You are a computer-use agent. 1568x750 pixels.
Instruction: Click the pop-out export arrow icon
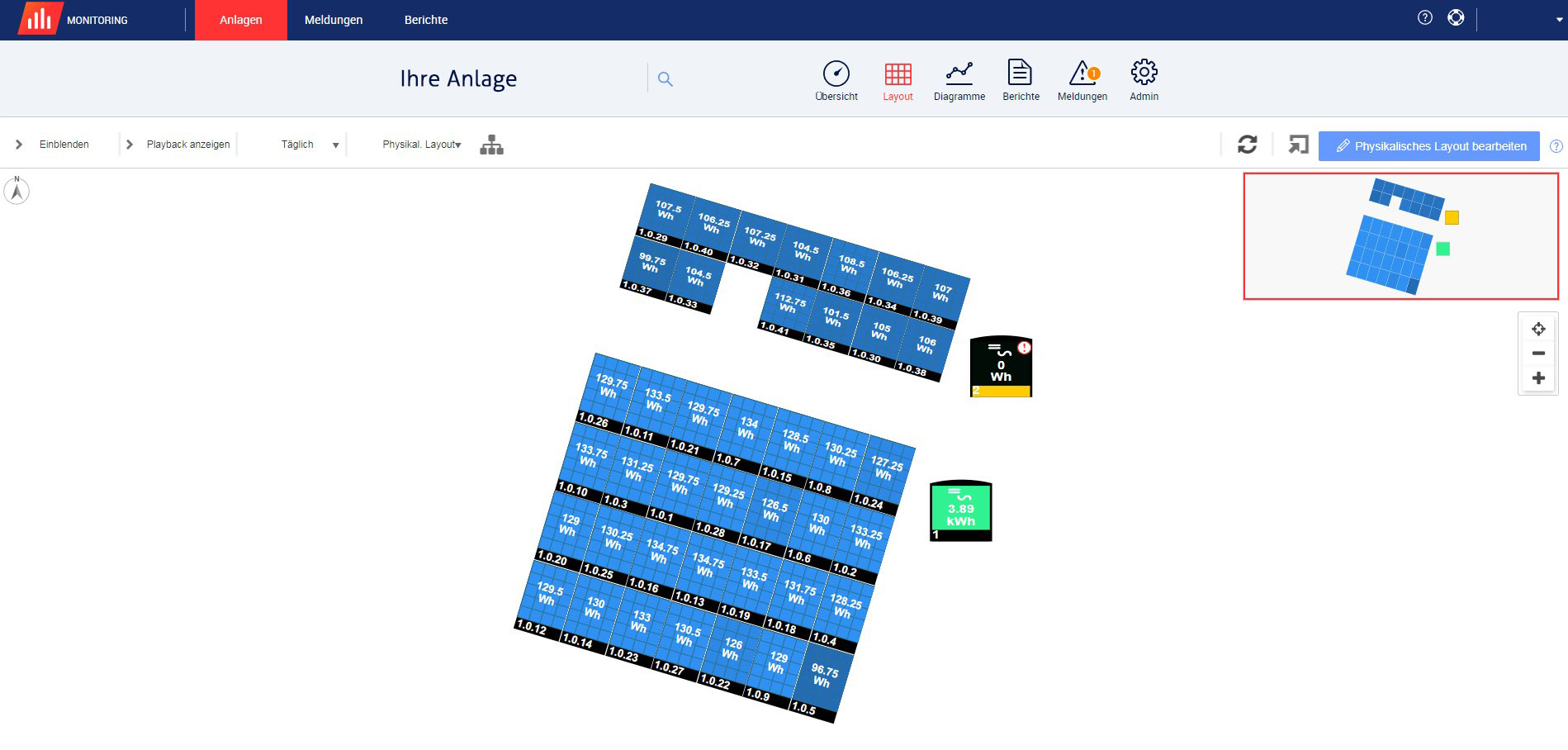tap(1298, 145)
